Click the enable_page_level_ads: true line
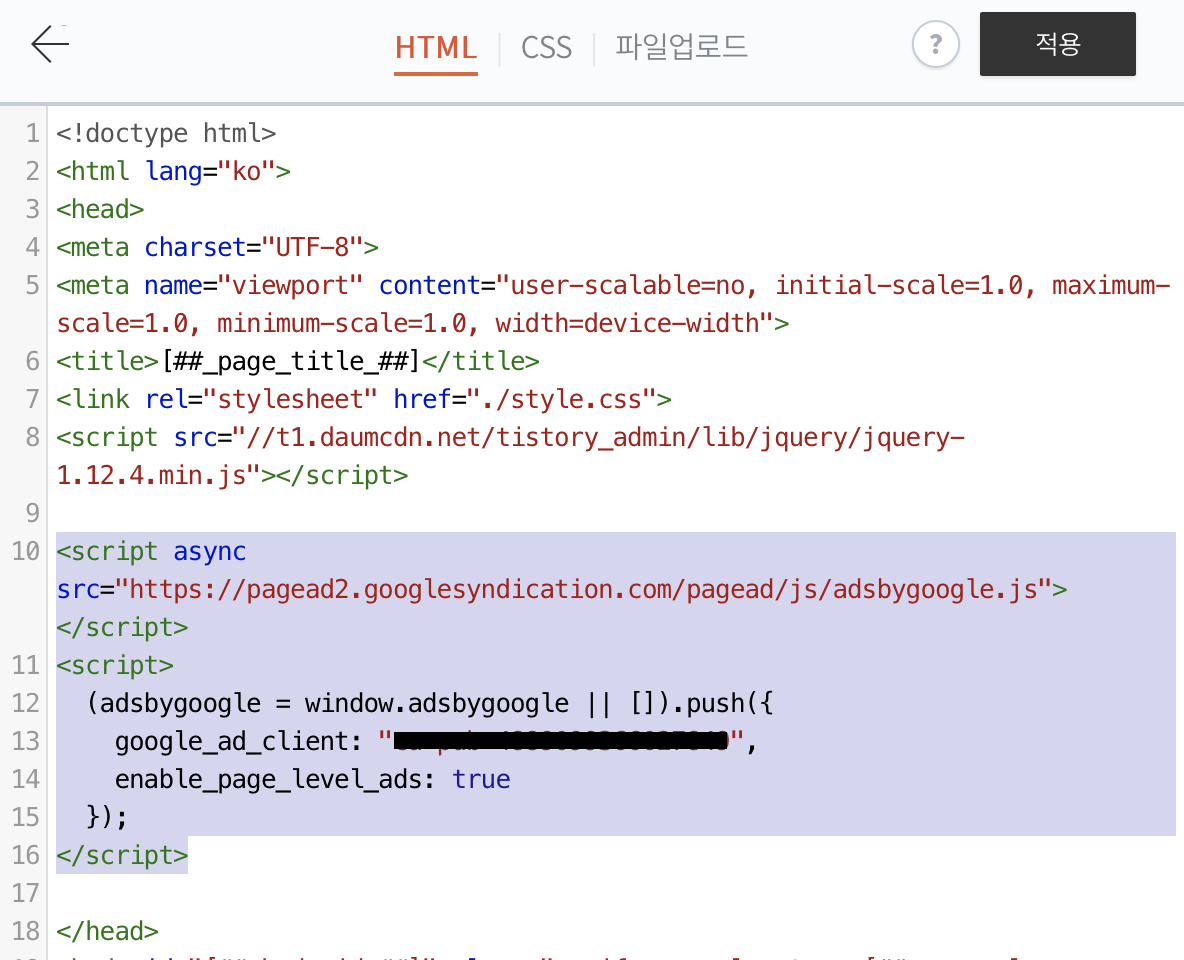Image resolution: width=1184 pixels, height=960 pixels. [x=313, y=779]
